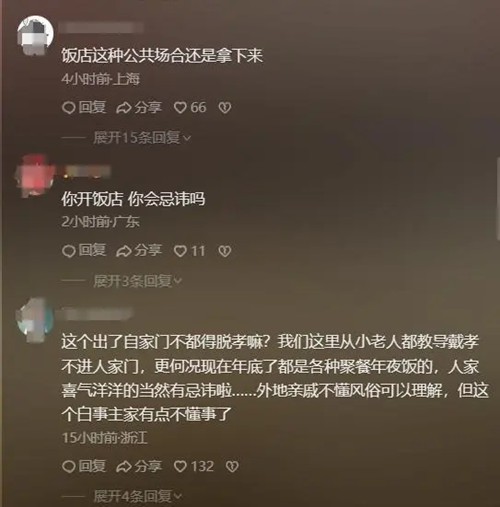Expand 展开15条回复 replies
This screenshot has height=507, width=500.
[x=142, y=137]
